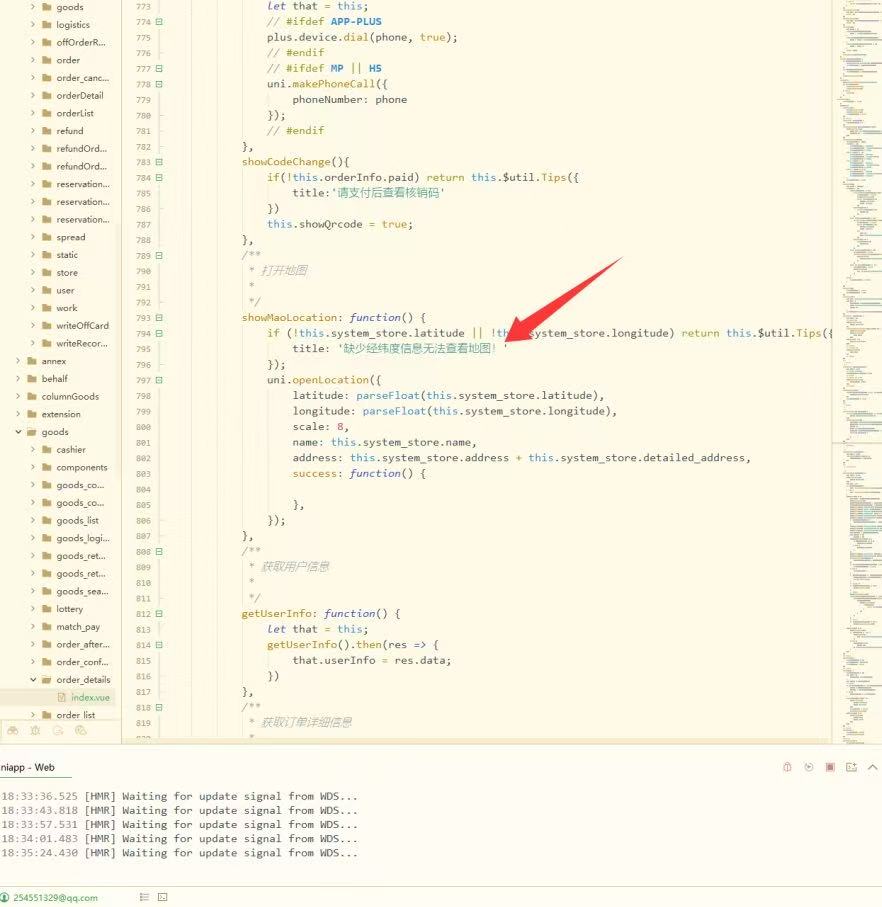The height and width of the screenshot is (907, 882).
Task: Click the spread folder icon
Action: coord(47,237)
